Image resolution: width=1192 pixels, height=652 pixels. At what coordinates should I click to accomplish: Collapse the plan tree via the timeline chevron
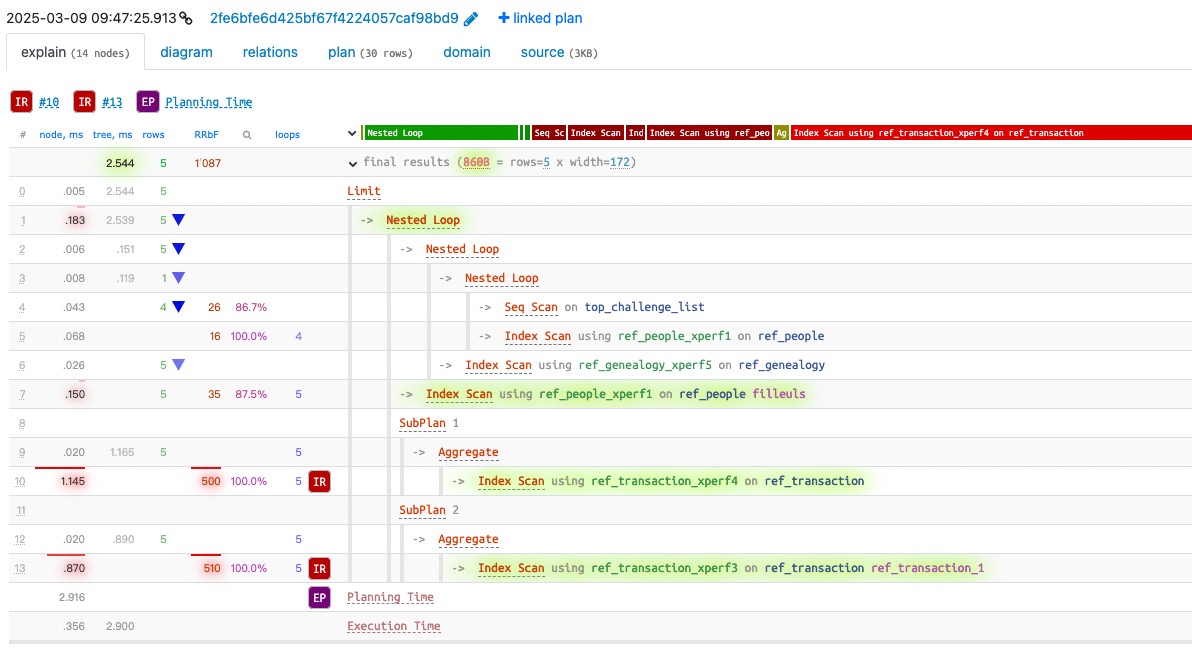point(352,133)
